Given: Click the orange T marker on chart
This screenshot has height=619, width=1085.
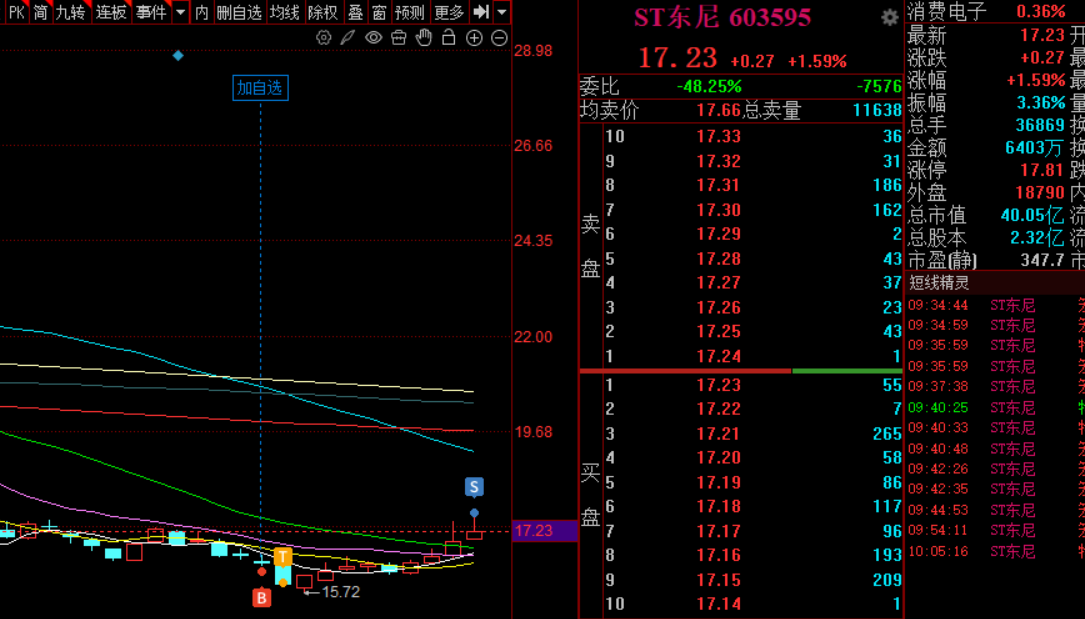Looking at the screenshot, I should 282,557.
